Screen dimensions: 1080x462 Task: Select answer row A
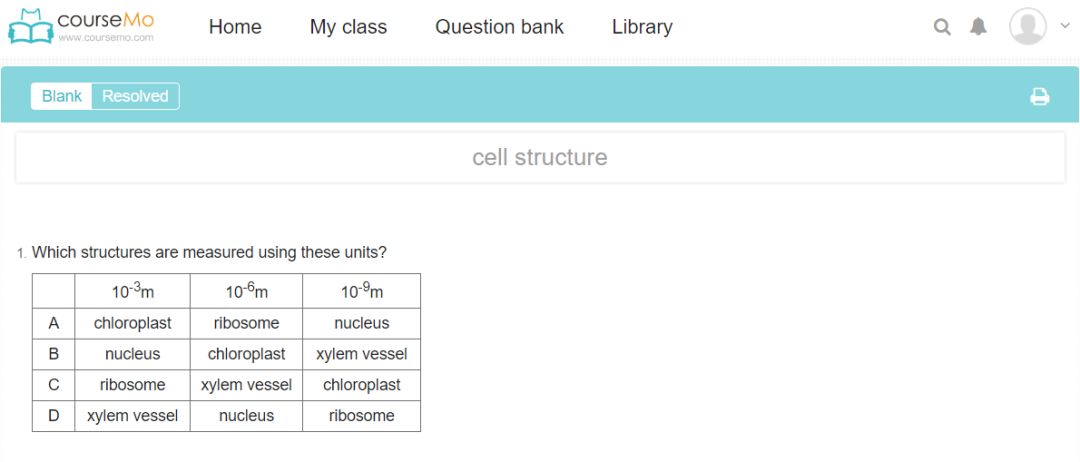pyautogui.click(x=54, y=323)
